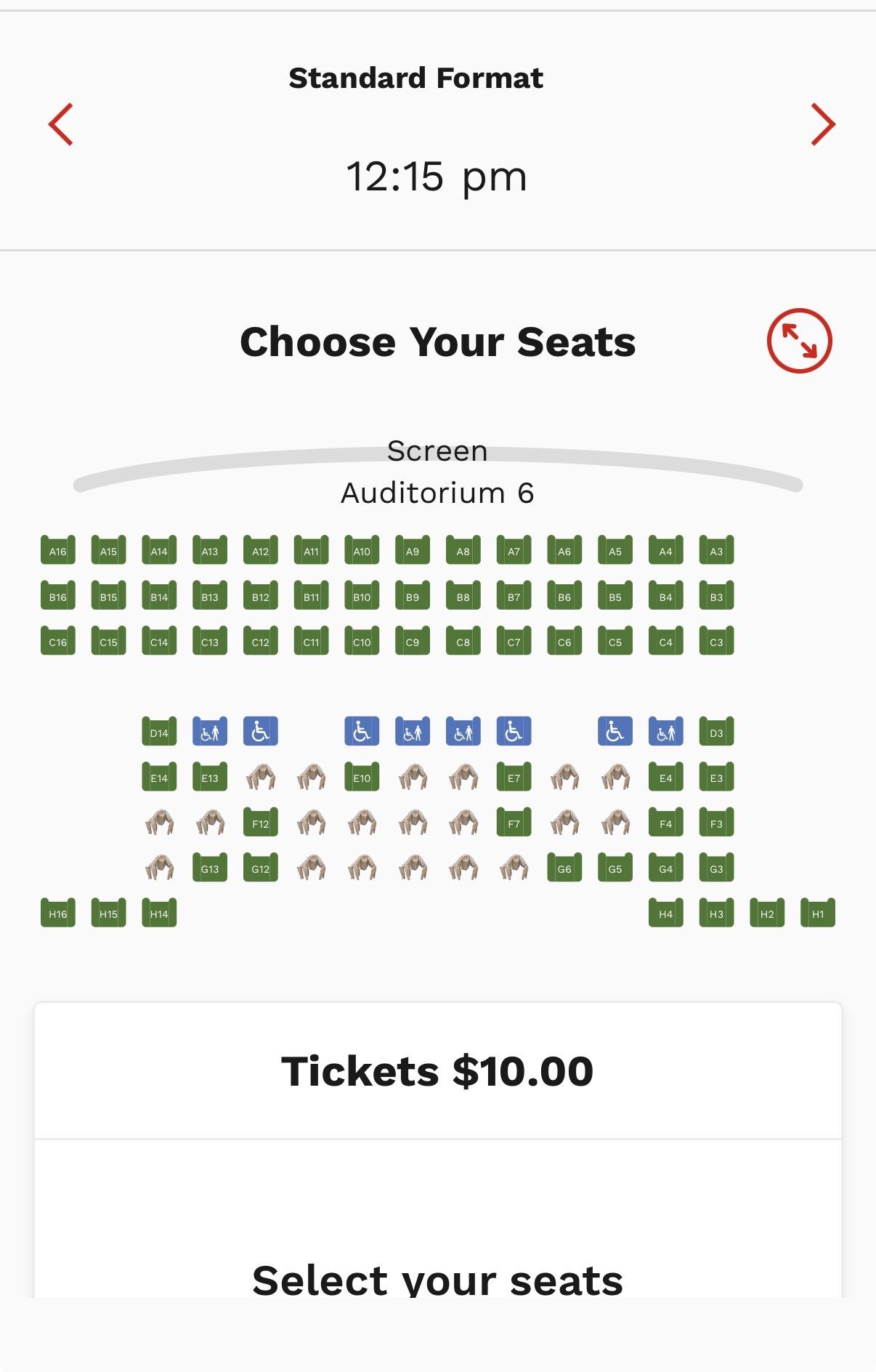Tap the 12:15 pm showtime
The height and width of the screenshot is (1372, 876).
437,177
